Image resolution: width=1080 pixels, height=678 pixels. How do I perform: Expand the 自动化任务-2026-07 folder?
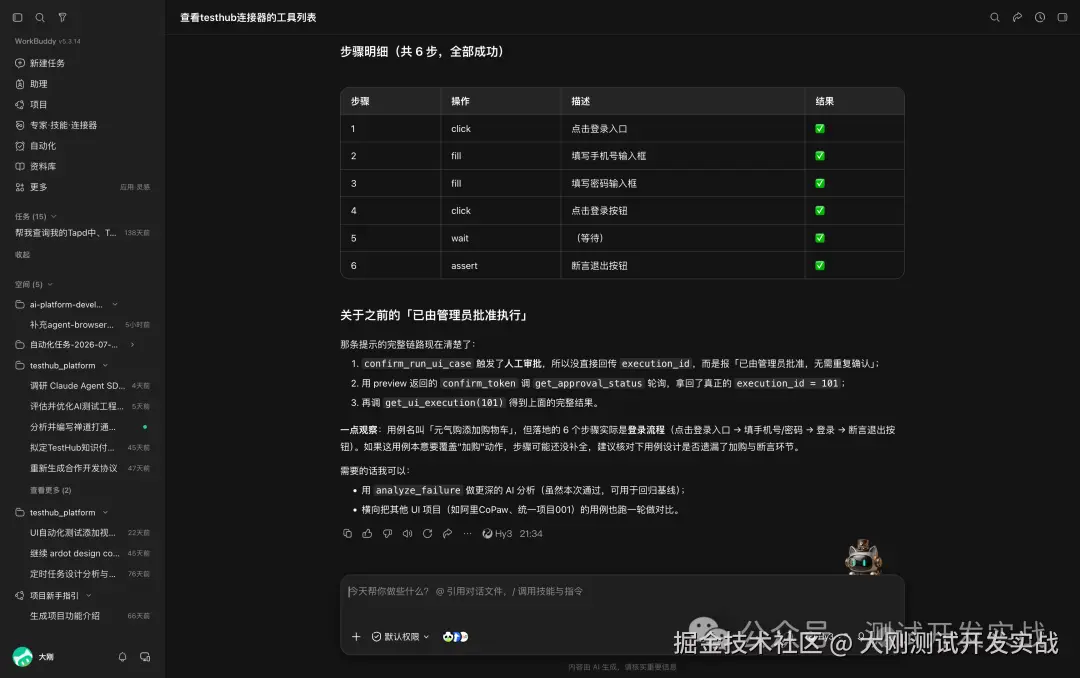pos(132,345)
